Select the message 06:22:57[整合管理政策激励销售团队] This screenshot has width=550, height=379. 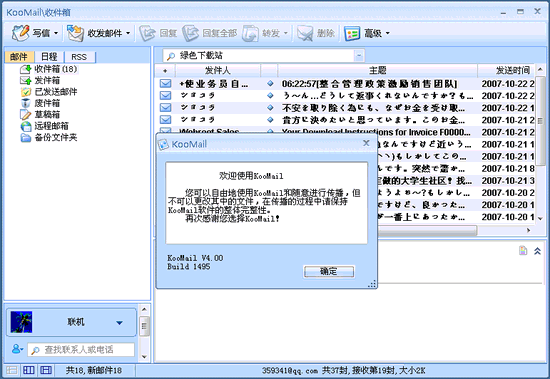369,84
